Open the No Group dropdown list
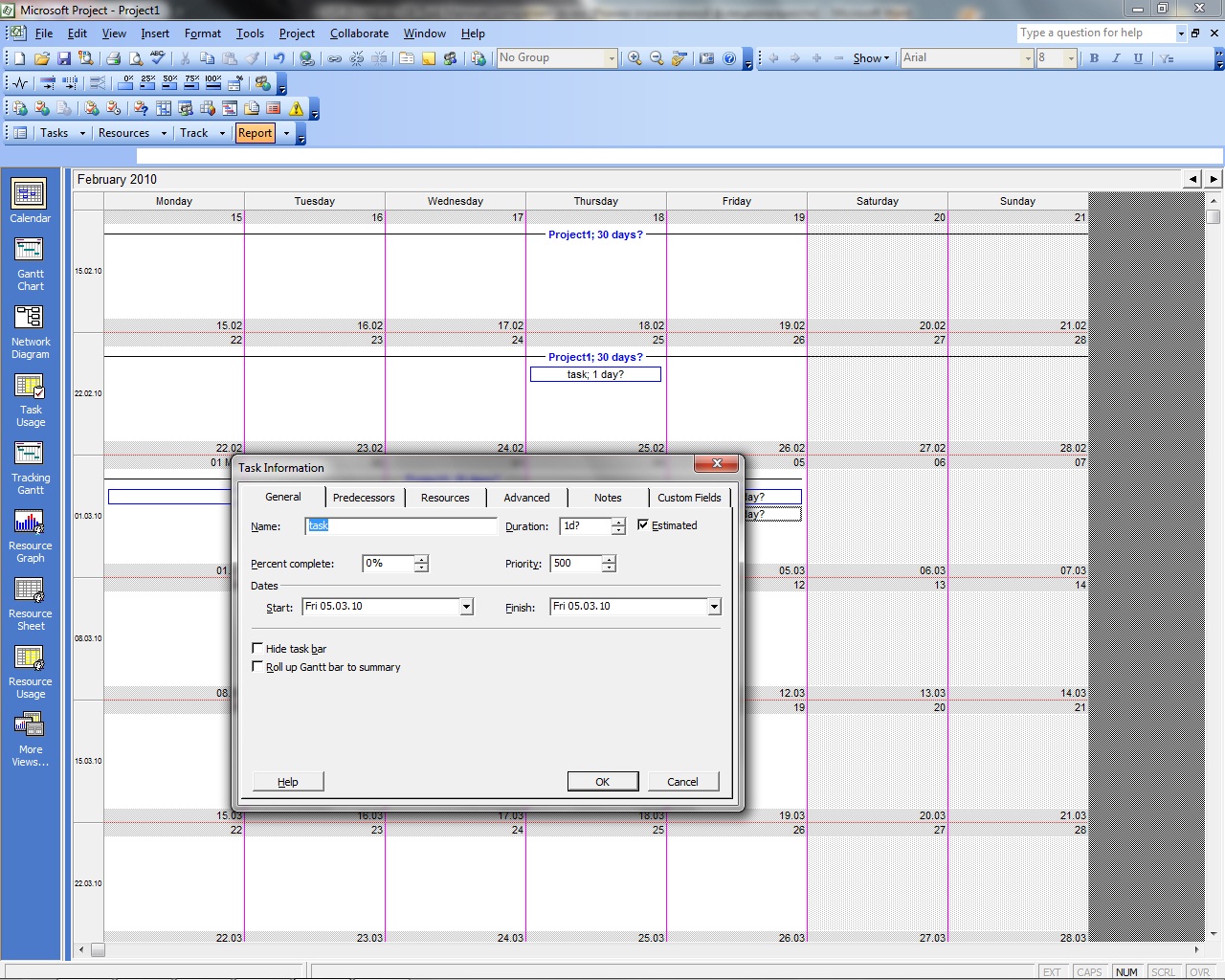This screenshot has height=980, width=1225. pyautogui.click(x=612, y=58)
